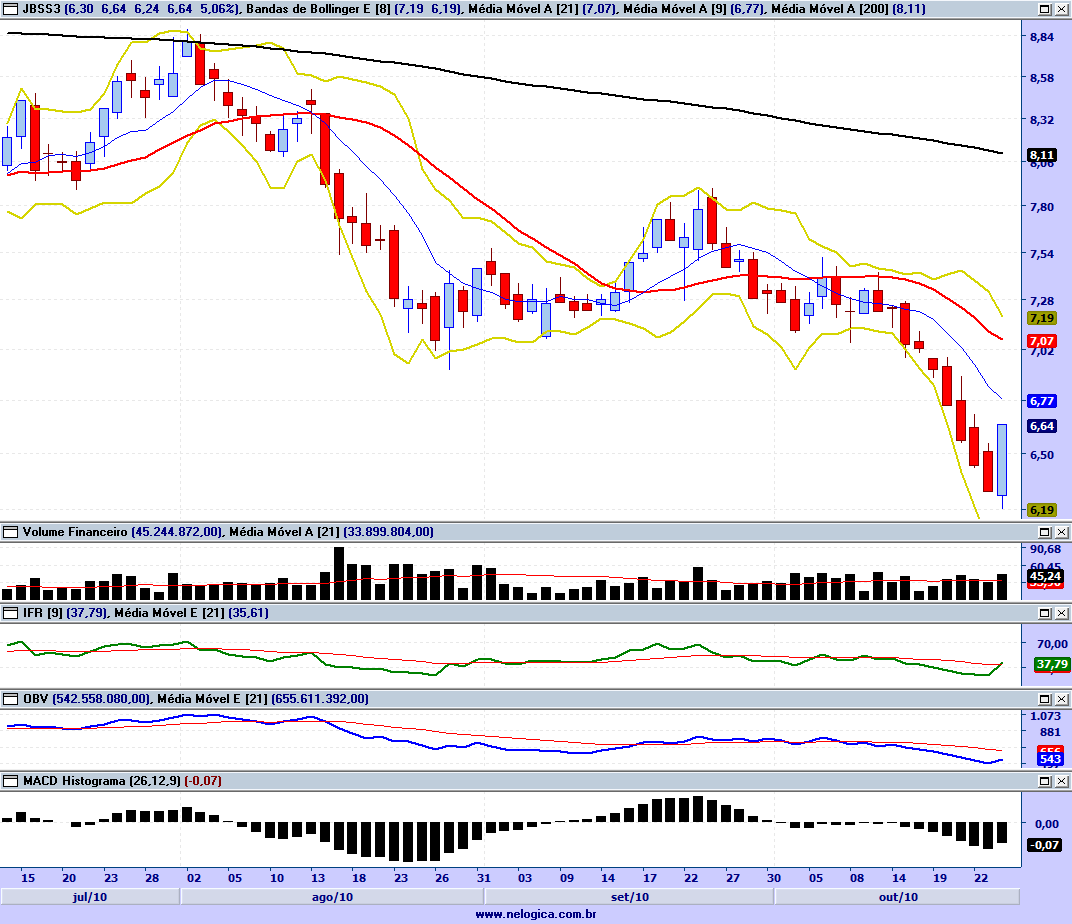
Task: Click the green 37,79 IFR value tag
Action: tap(1051, 664)
